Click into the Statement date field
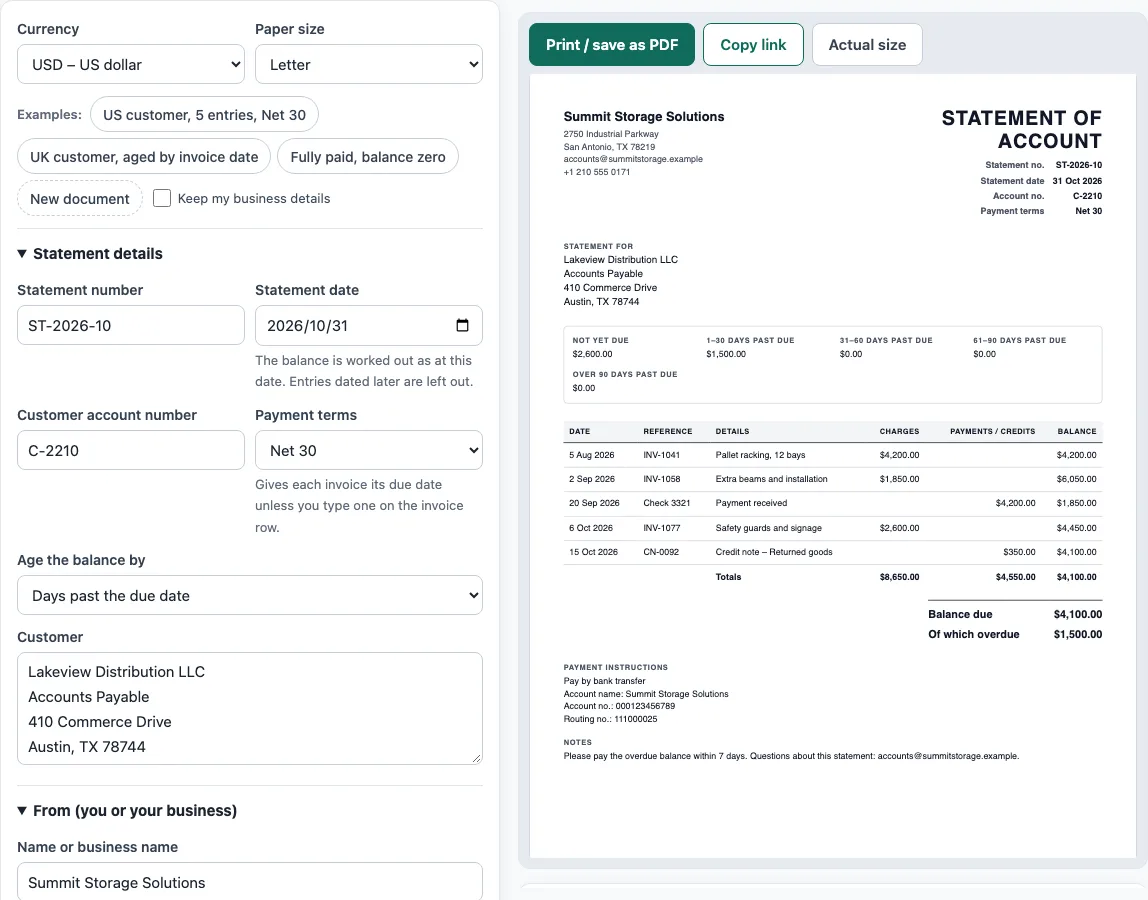The image size is (1148, 900). [x=369, y=325]
